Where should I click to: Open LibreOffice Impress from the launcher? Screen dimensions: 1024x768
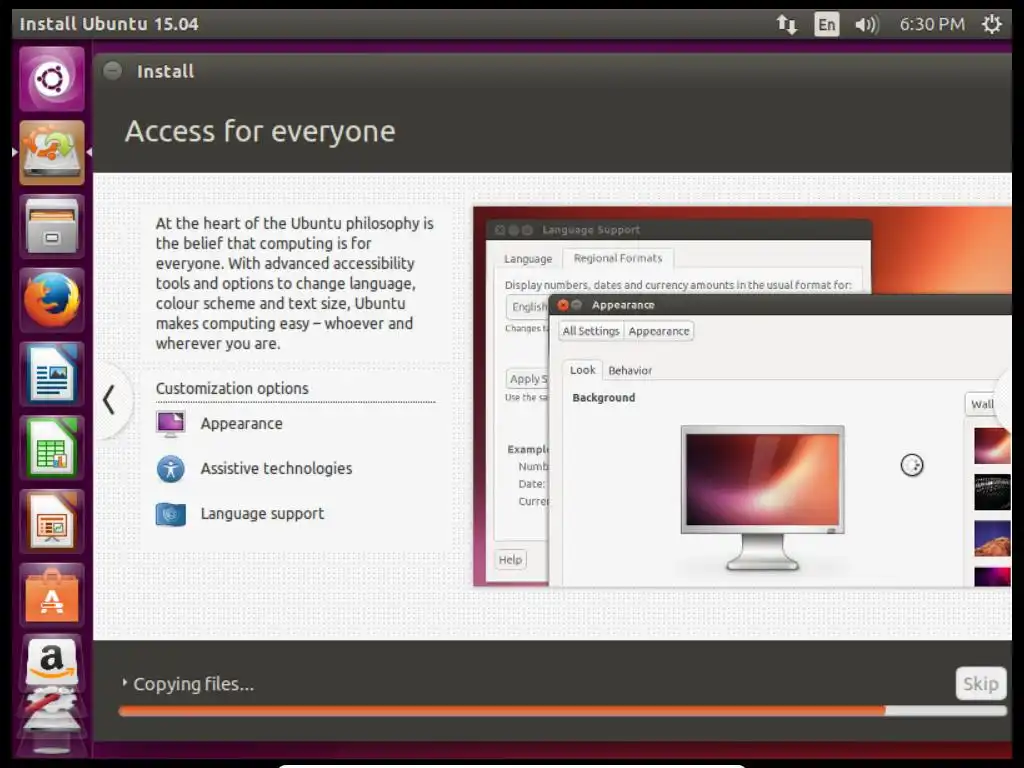[x=52, y=522]
